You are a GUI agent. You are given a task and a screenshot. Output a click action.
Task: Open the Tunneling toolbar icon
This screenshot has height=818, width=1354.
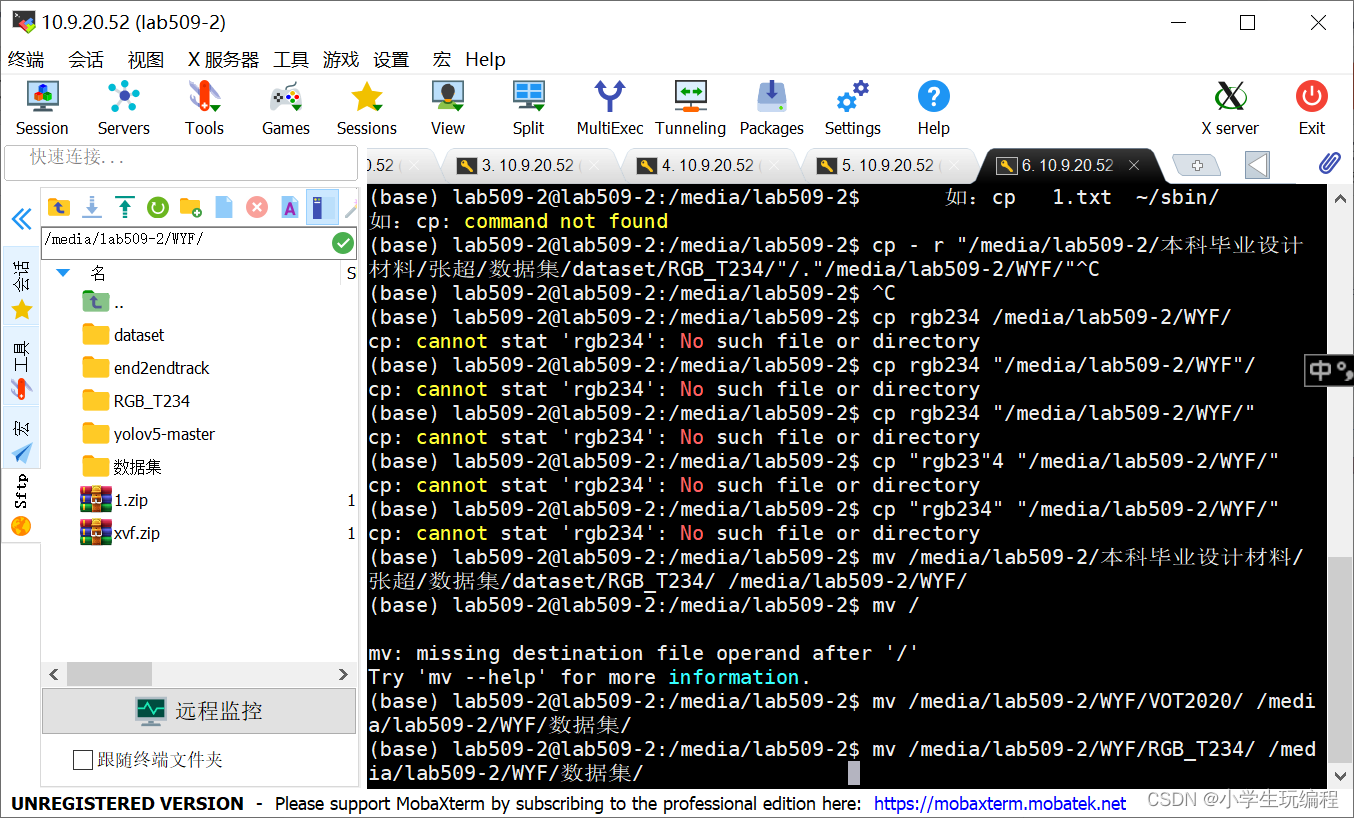[690, 108]
